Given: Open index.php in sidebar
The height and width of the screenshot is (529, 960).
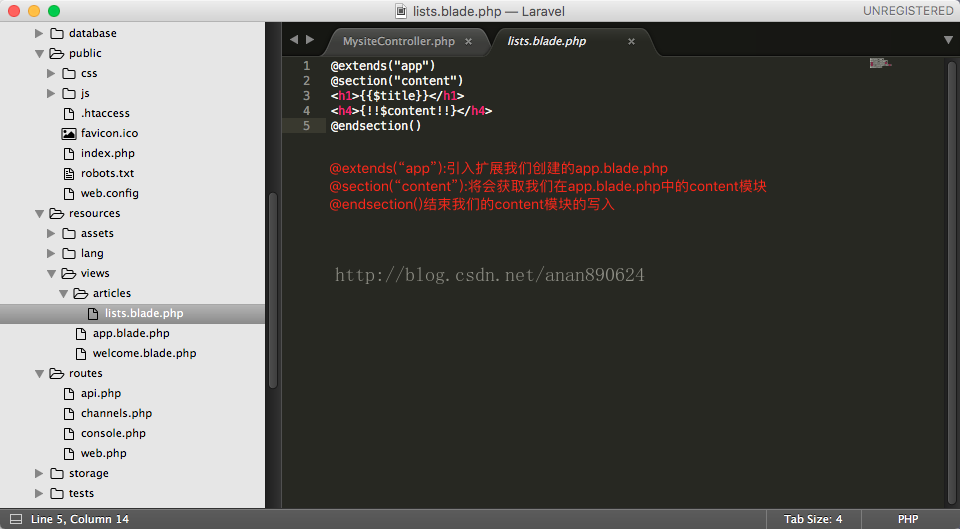Looking at the screenshot, I should pos(108,153).
